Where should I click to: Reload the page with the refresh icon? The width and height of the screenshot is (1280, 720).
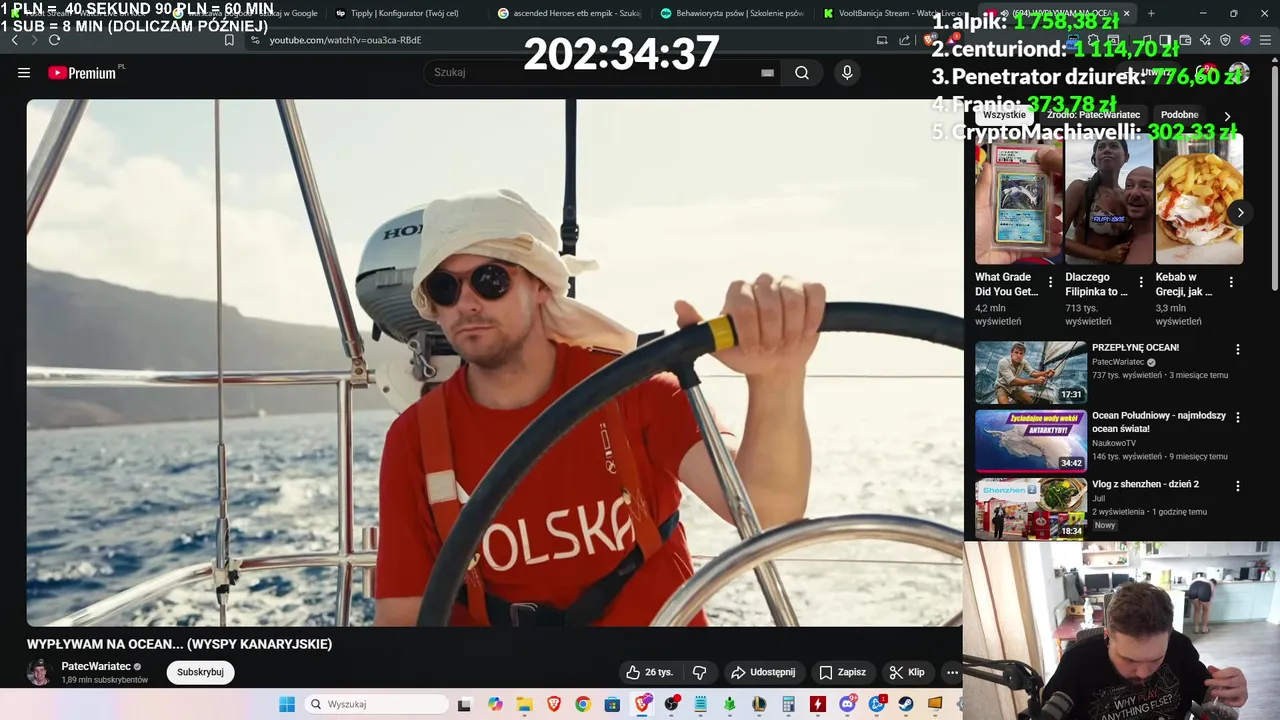pyautogui.click(x=54, y=40)
